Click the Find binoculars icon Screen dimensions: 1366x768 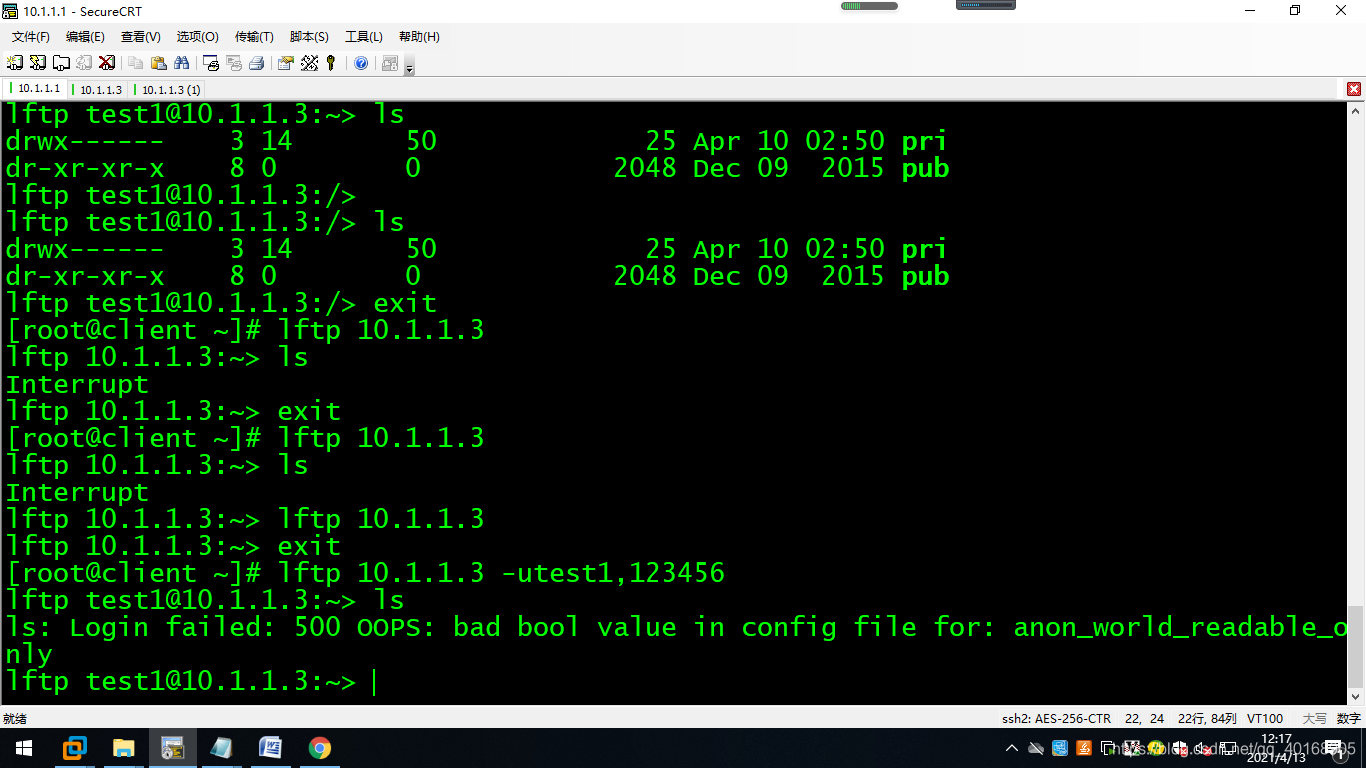[x=182, y=63]
